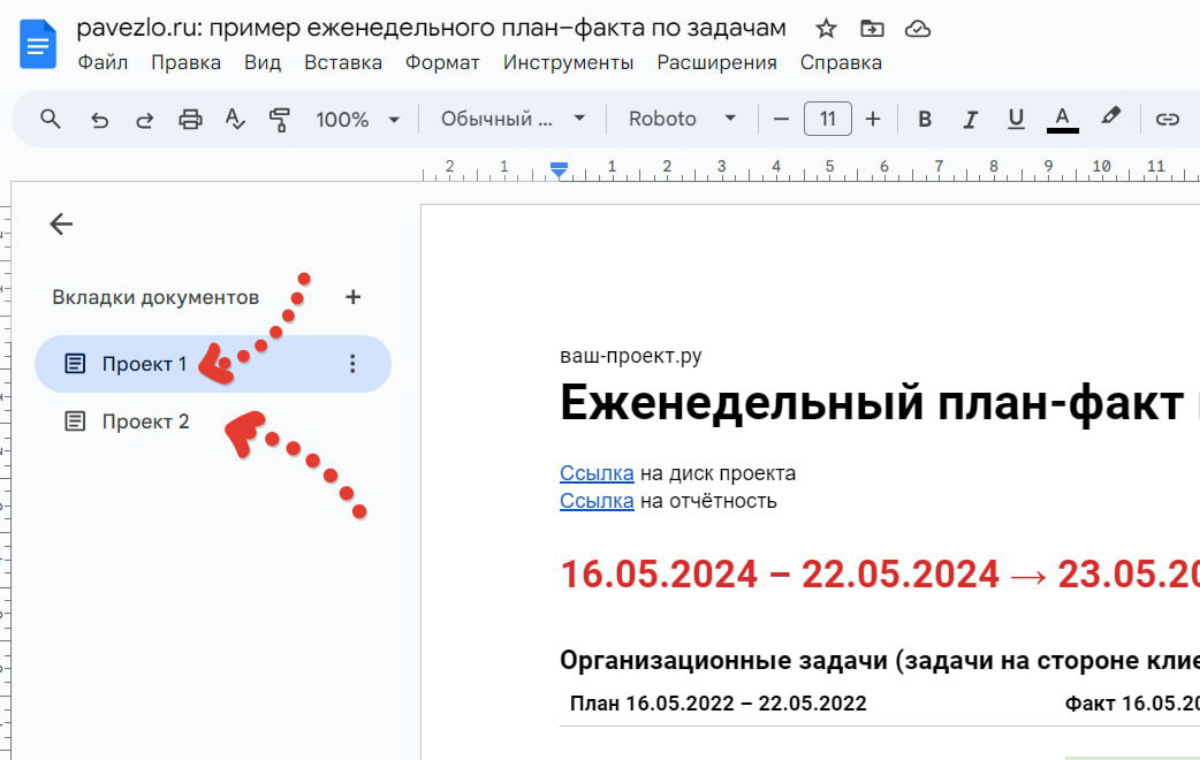The width and height of the screenshot is (1200, 760).
Task: Click the Организационные задачи subheading
Action: (x=879, y=660)
